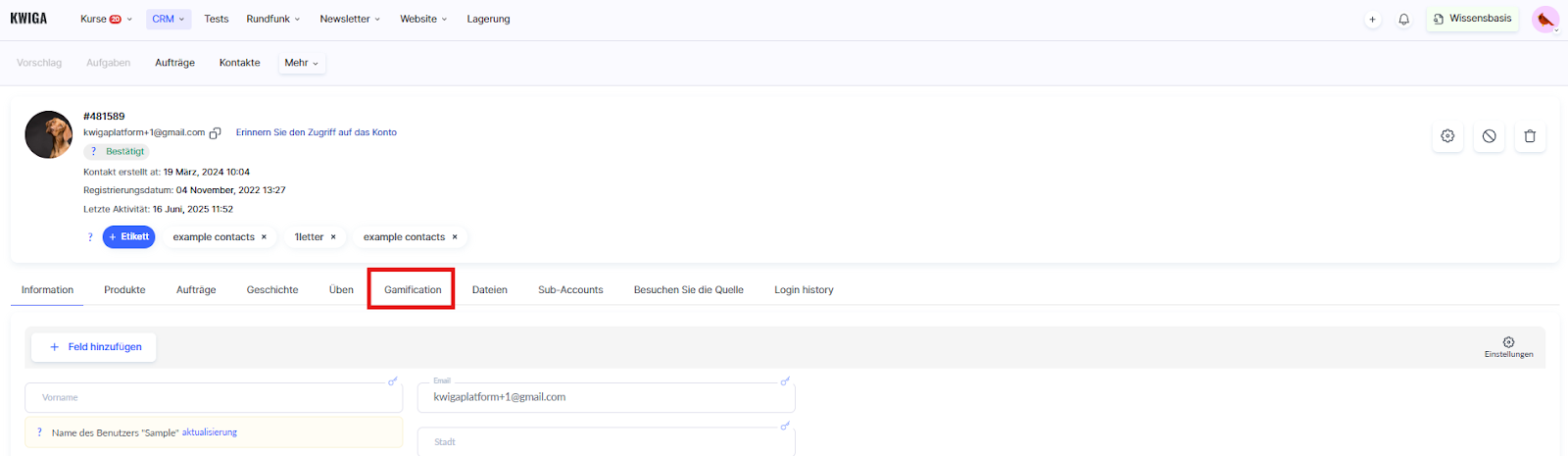The width and height of the screenshot is (1568, 456).
Task: Expand the Newsletter menu
Action: pos(350,19)
